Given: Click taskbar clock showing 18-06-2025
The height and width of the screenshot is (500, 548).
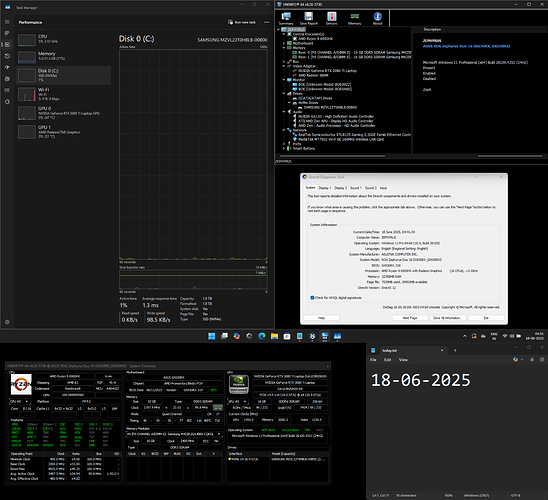Looking at the screenshot, I should (x=534, y=336).
